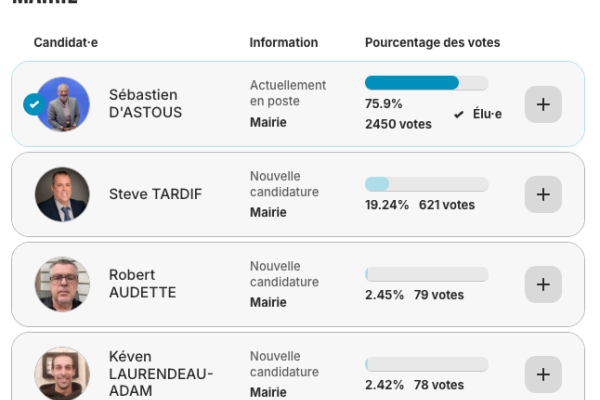Click the Pourcentage des votes column header
The image size is (600, 400).
(432, 43)
